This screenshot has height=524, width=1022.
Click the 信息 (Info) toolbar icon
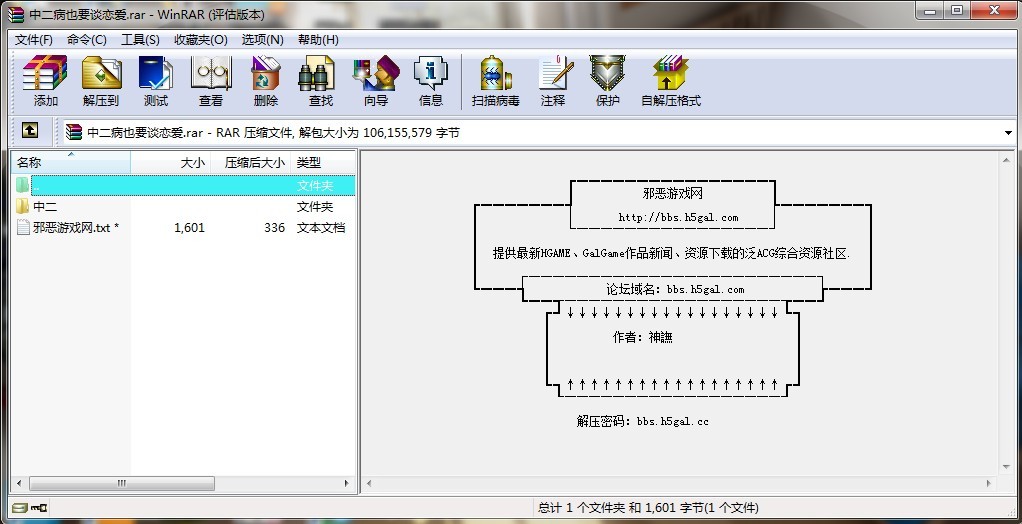[430, 73]
